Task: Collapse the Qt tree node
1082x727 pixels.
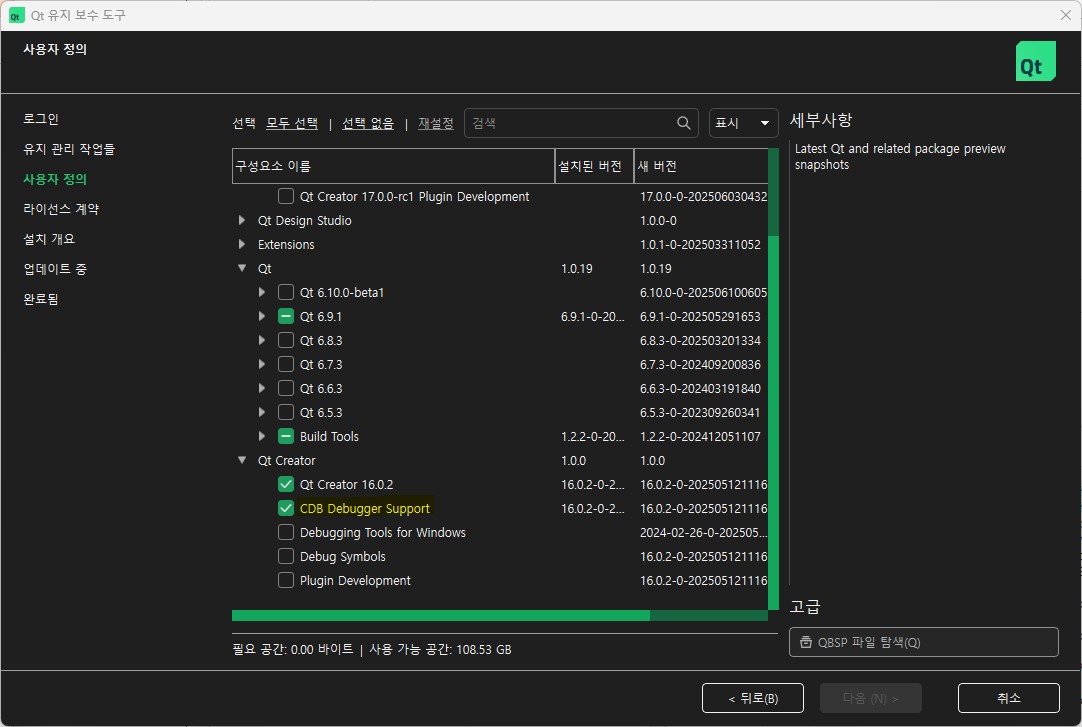Action: point(242,268)
